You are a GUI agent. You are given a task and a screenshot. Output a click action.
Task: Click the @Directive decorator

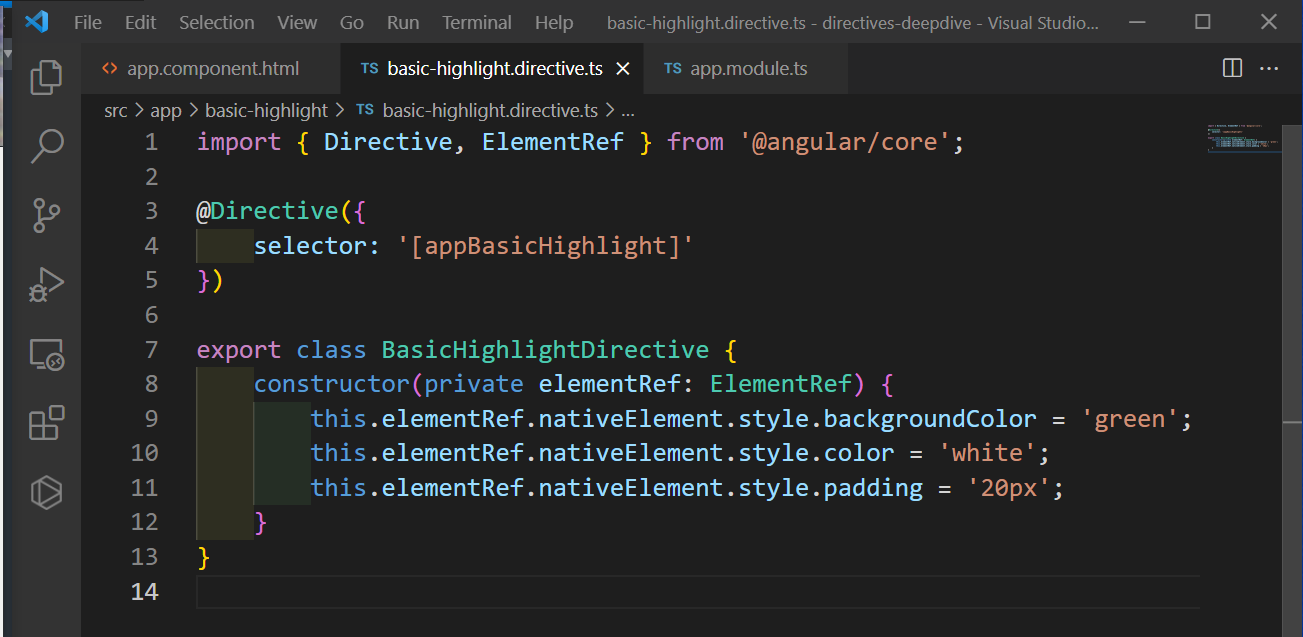(268, 211)
